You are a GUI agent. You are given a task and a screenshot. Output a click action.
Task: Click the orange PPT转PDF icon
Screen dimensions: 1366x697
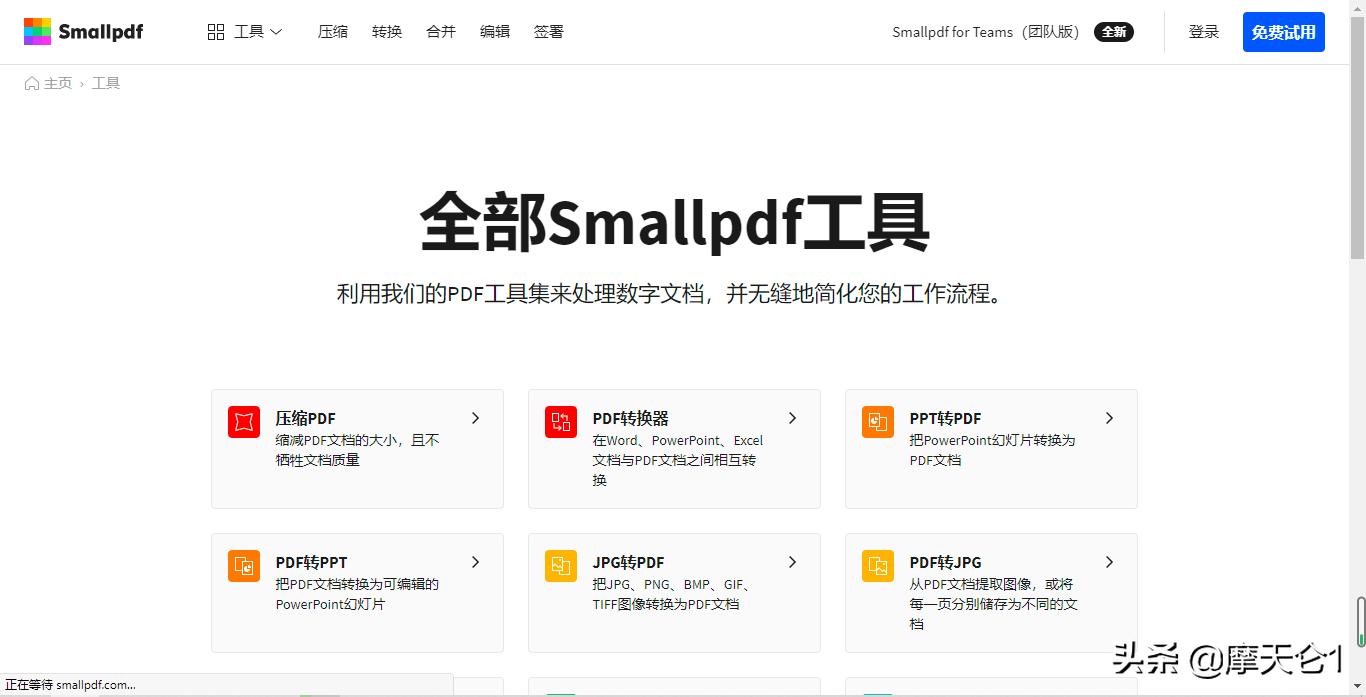click(878, 422)
